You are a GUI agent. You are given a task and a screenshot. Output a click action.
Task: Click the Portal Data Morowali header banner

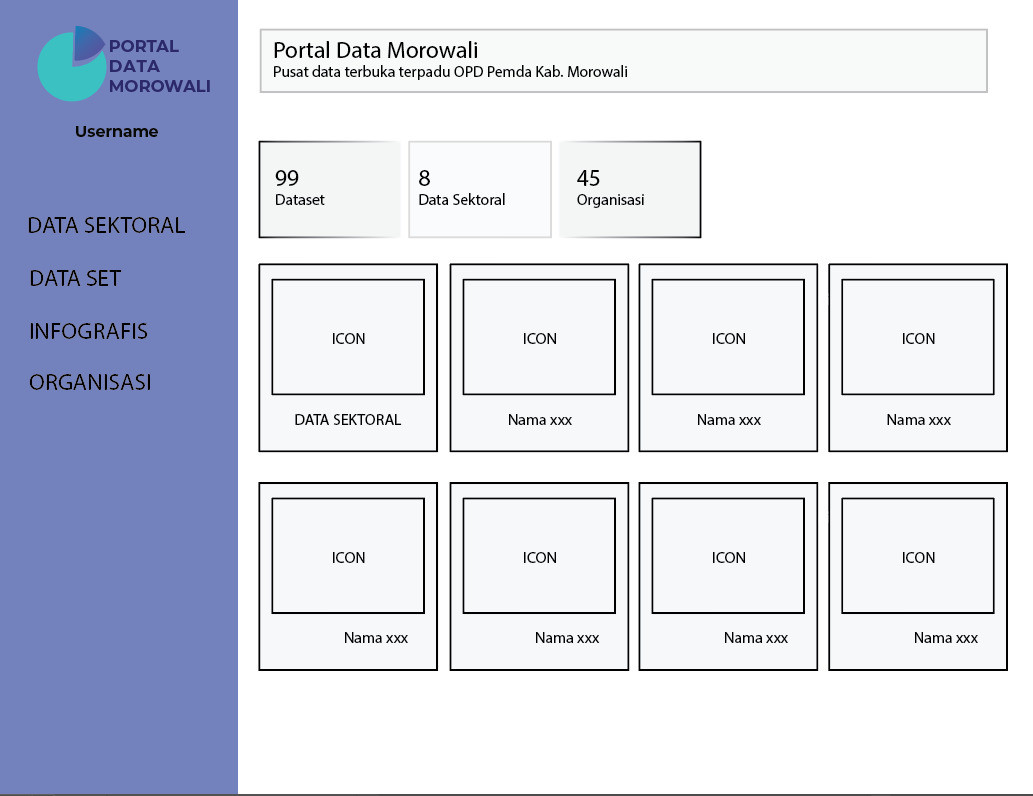(x=623, y=61)
